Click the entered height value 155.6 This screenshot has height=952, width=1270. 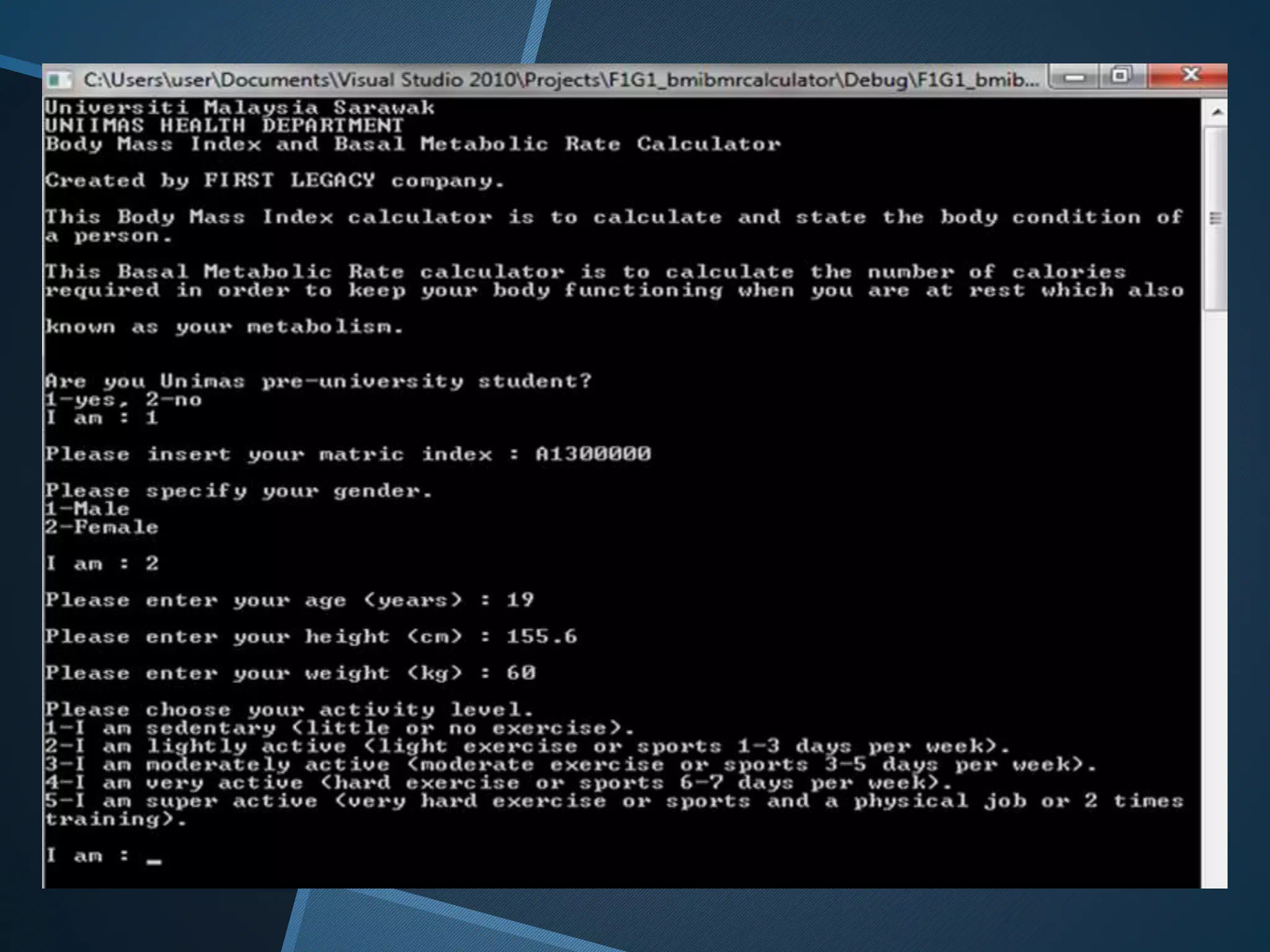point(541,637)
